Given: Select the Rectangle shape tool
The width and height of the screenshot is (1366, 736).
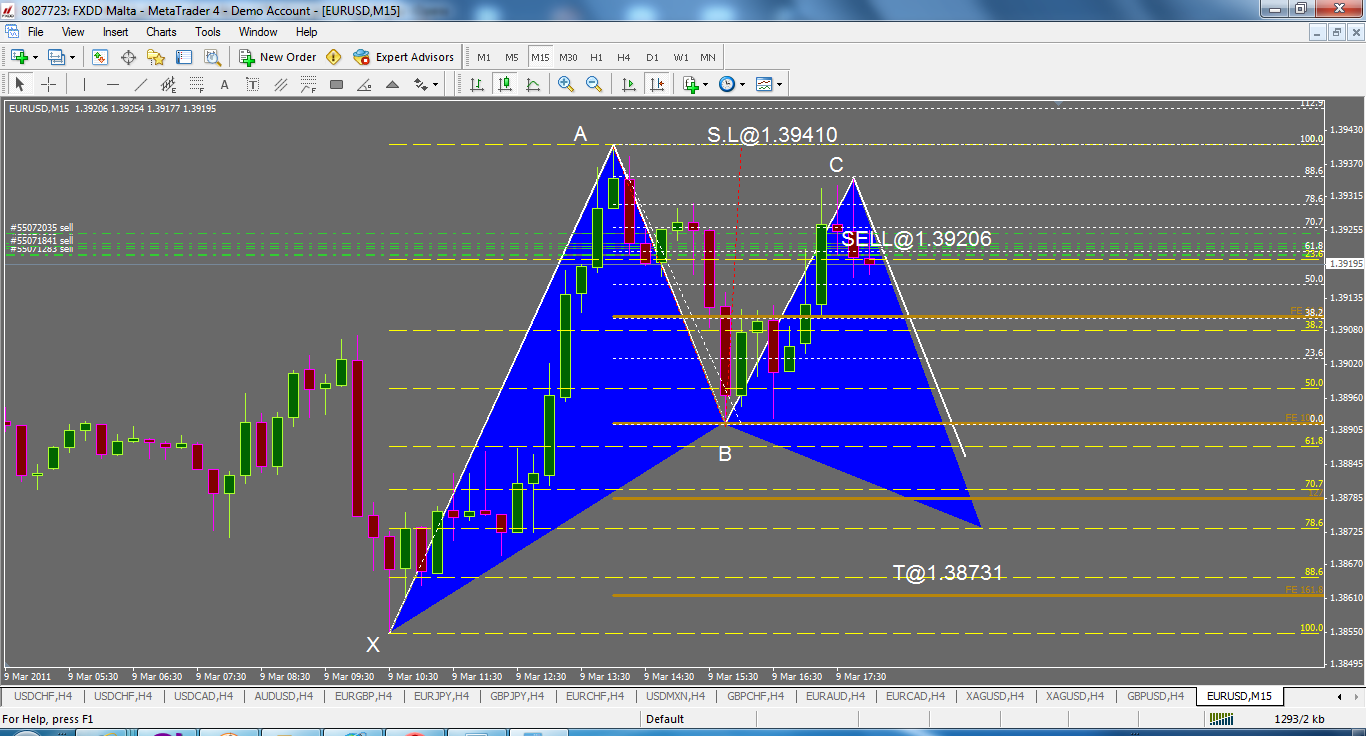Looking at the screenshot, I should point(336,84).
